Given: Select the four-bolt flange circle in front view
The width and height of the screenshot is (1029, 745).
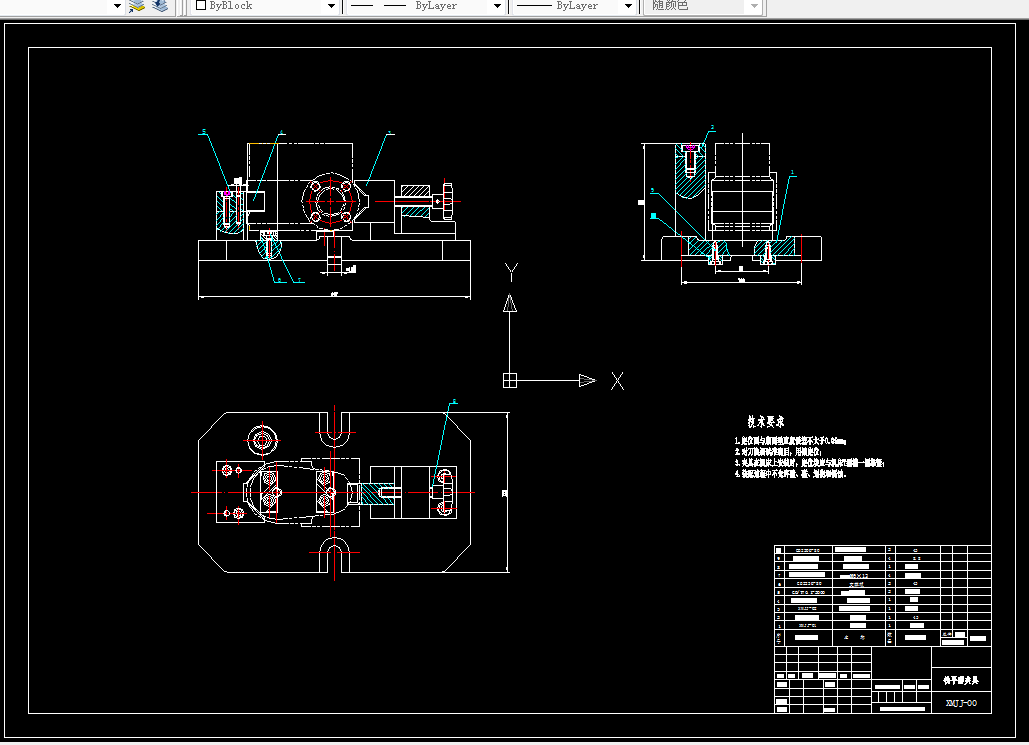Looking at the screenshot, I should [330, 201].
